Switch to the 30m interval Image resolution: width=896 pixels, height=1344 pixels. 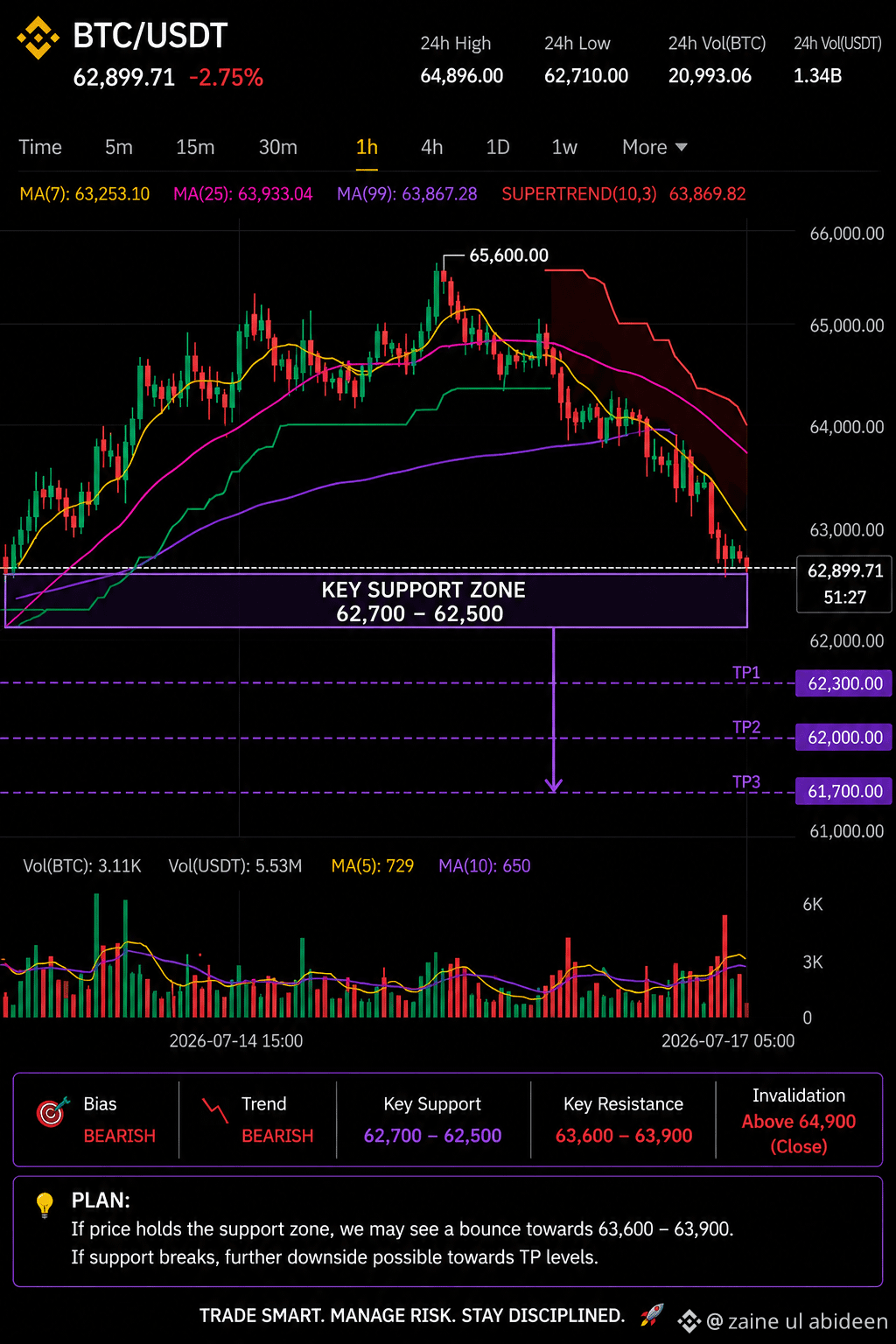(x=277, y=147)
